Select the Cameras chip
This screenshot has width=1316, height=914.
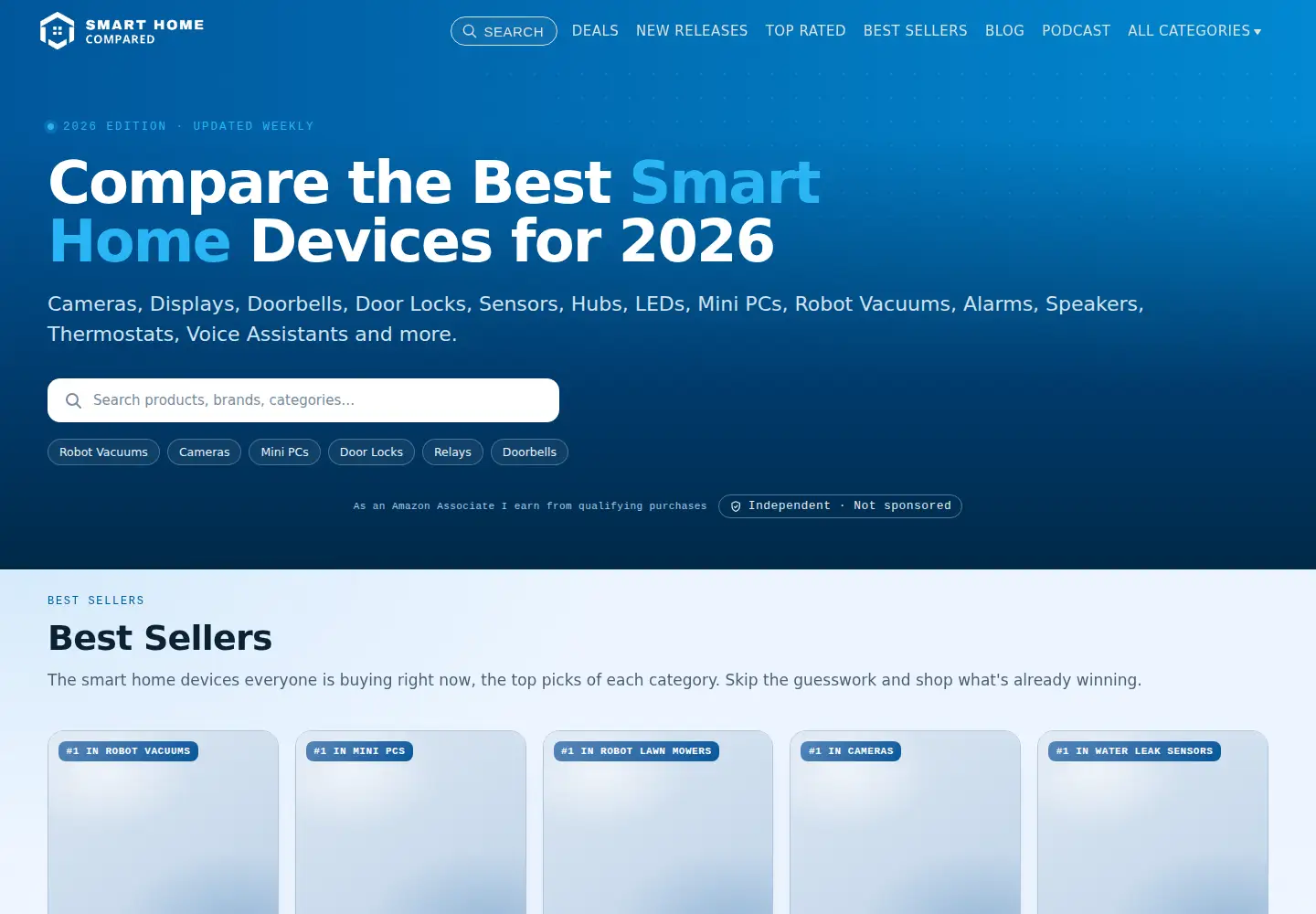point(205,452)
